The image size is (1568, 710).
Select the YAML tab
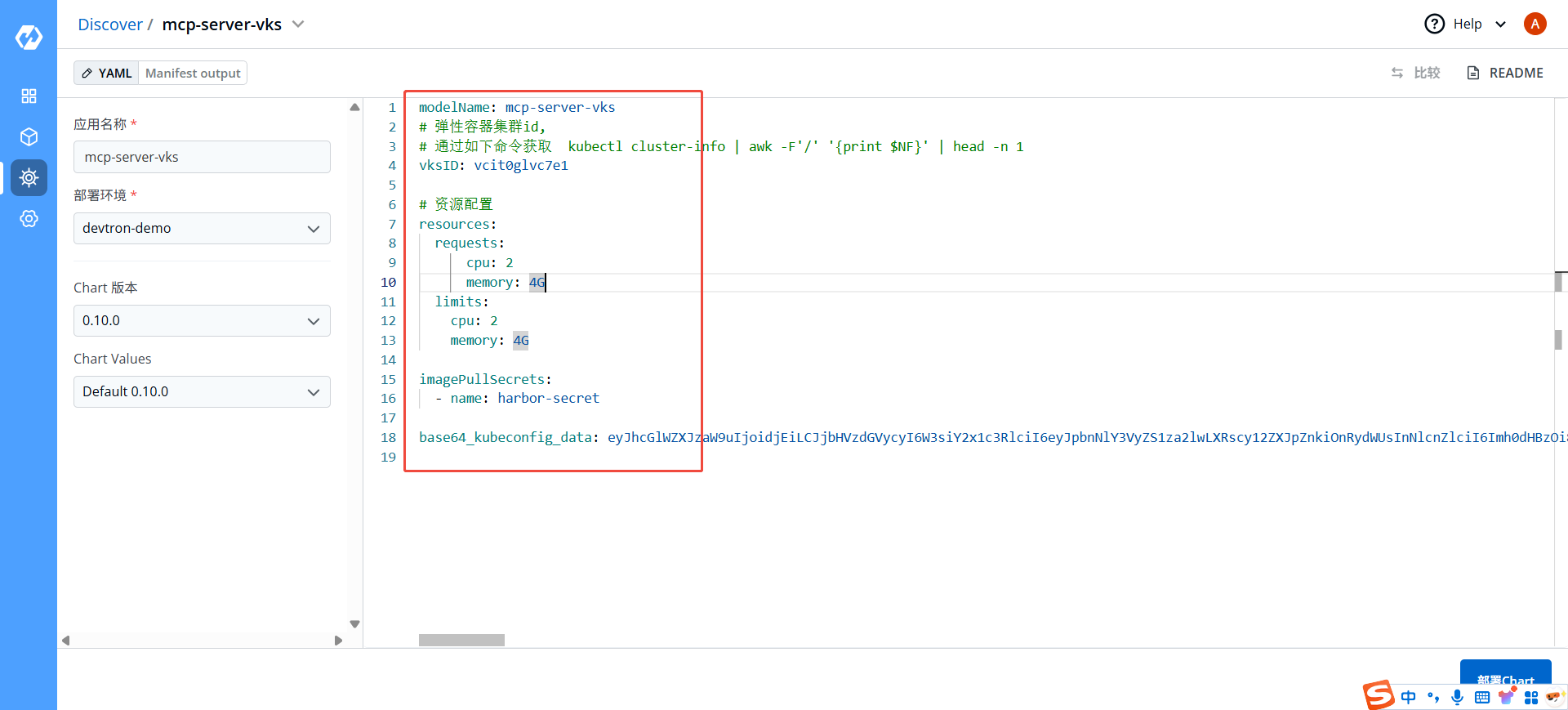tap(107, 74)
